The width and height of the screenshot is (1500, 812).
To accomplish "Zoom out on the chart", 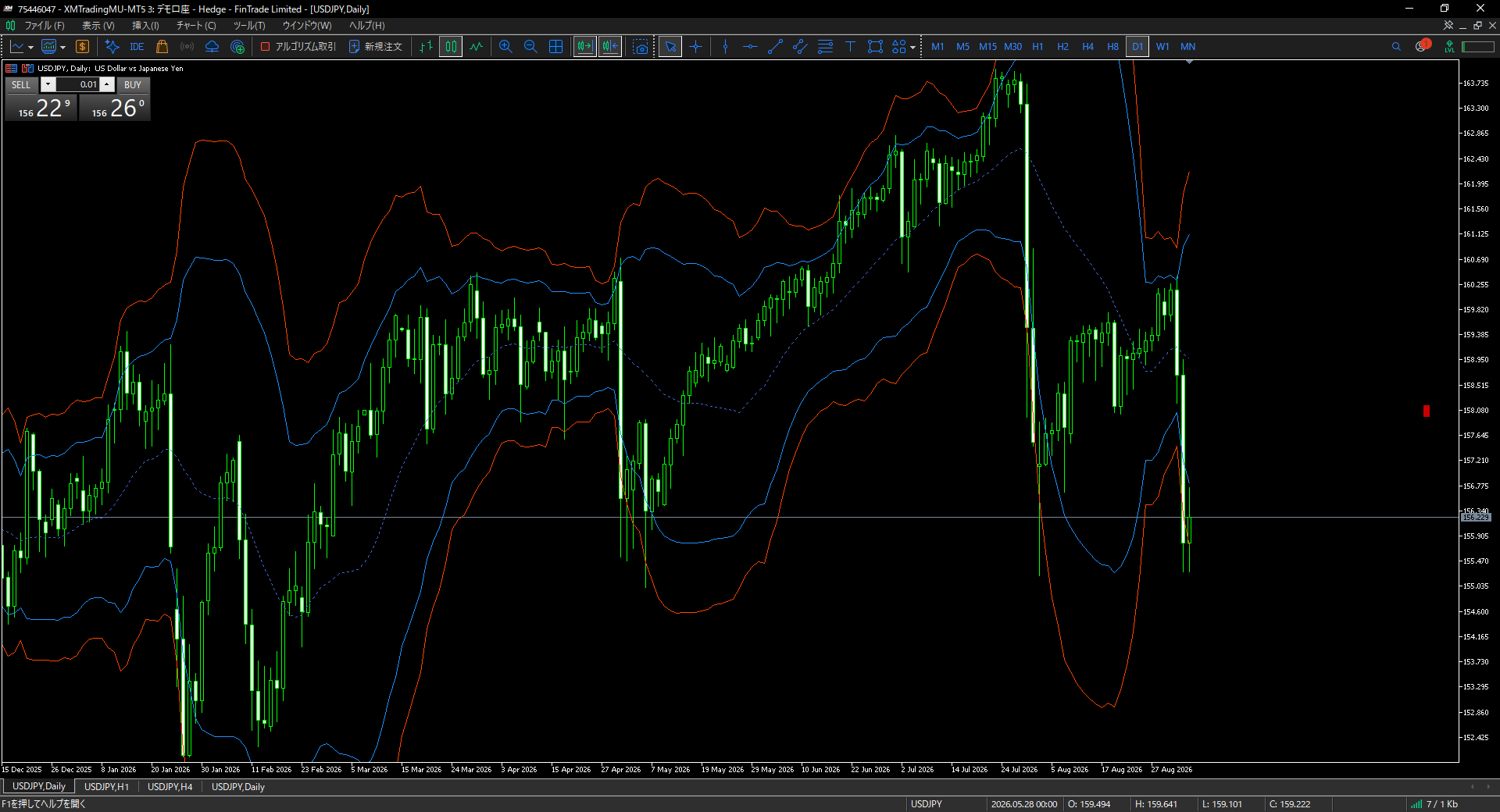I will 530,47.
